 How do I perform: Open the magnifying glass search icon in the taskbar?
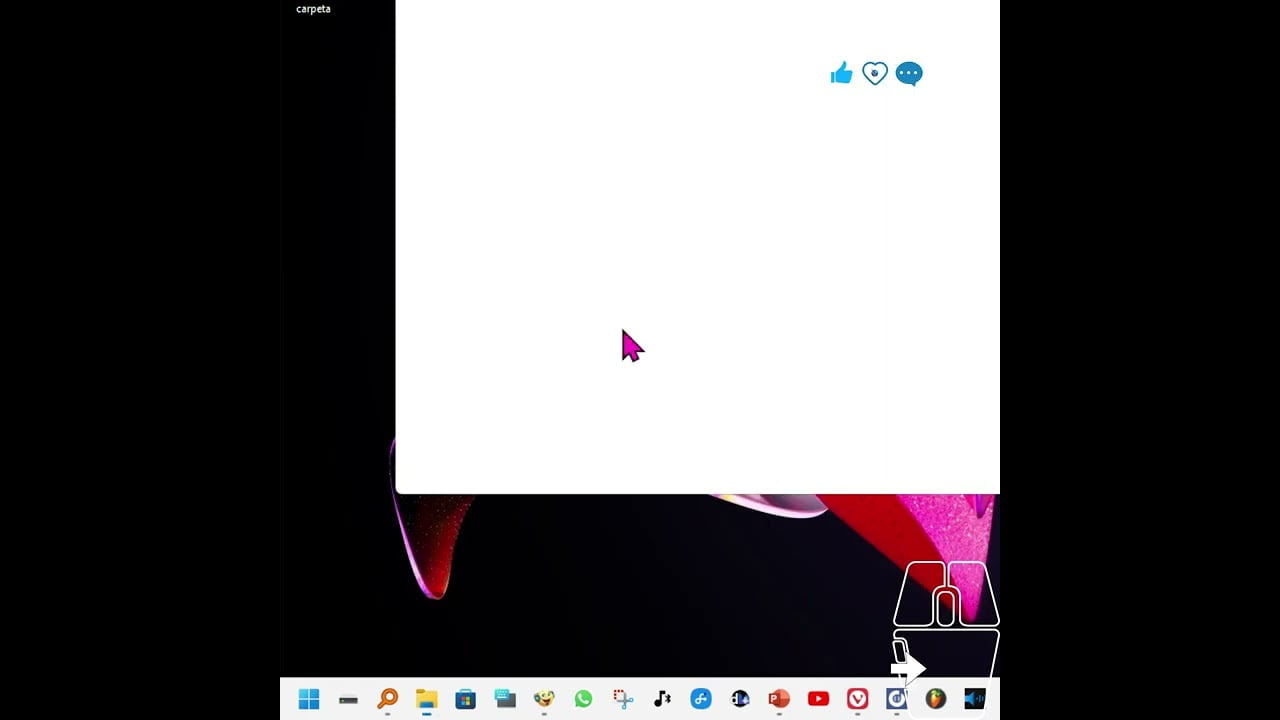coord(387,699)
